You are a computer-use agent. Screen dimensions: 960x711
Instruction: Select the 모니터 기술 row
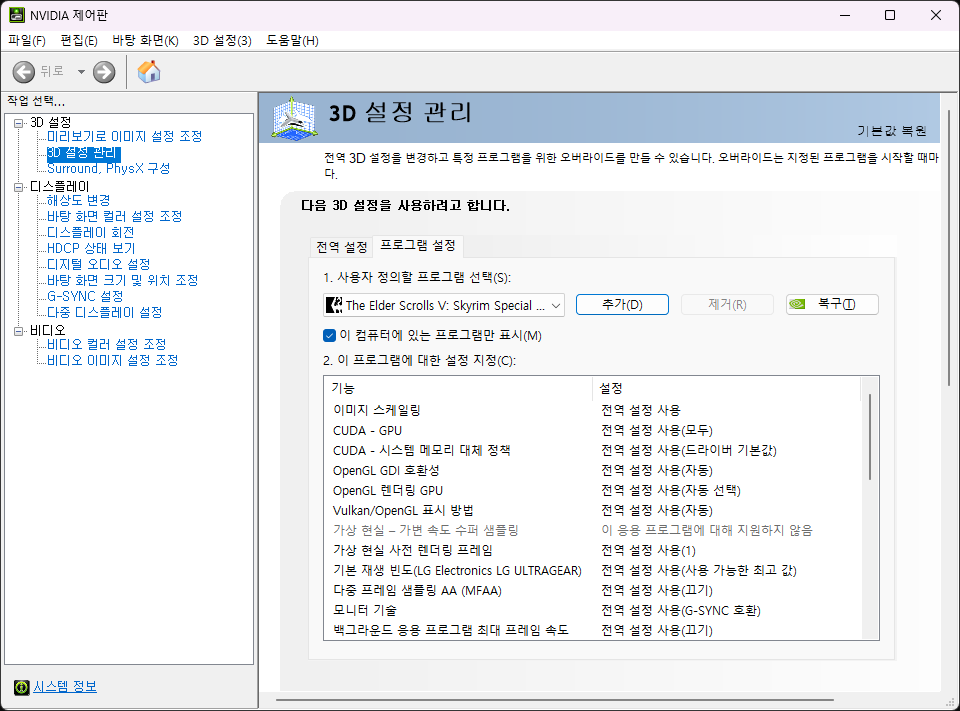click(593, 611)
